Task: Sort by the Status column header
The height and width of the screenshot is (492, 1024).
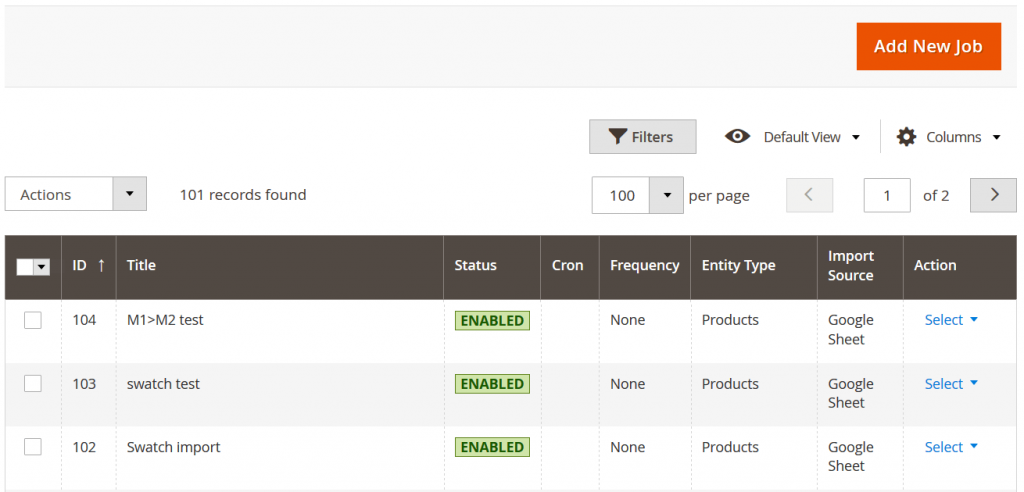Action: (475, 265)
